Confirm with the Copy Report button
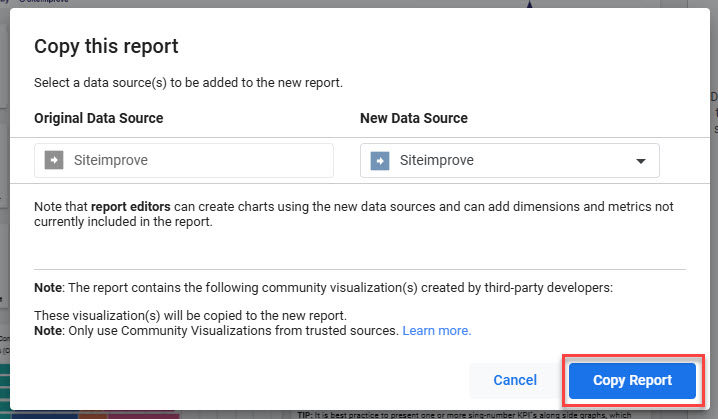Viewport: 718px width, 419px height. pyautogui.click(x=631, y=380)
